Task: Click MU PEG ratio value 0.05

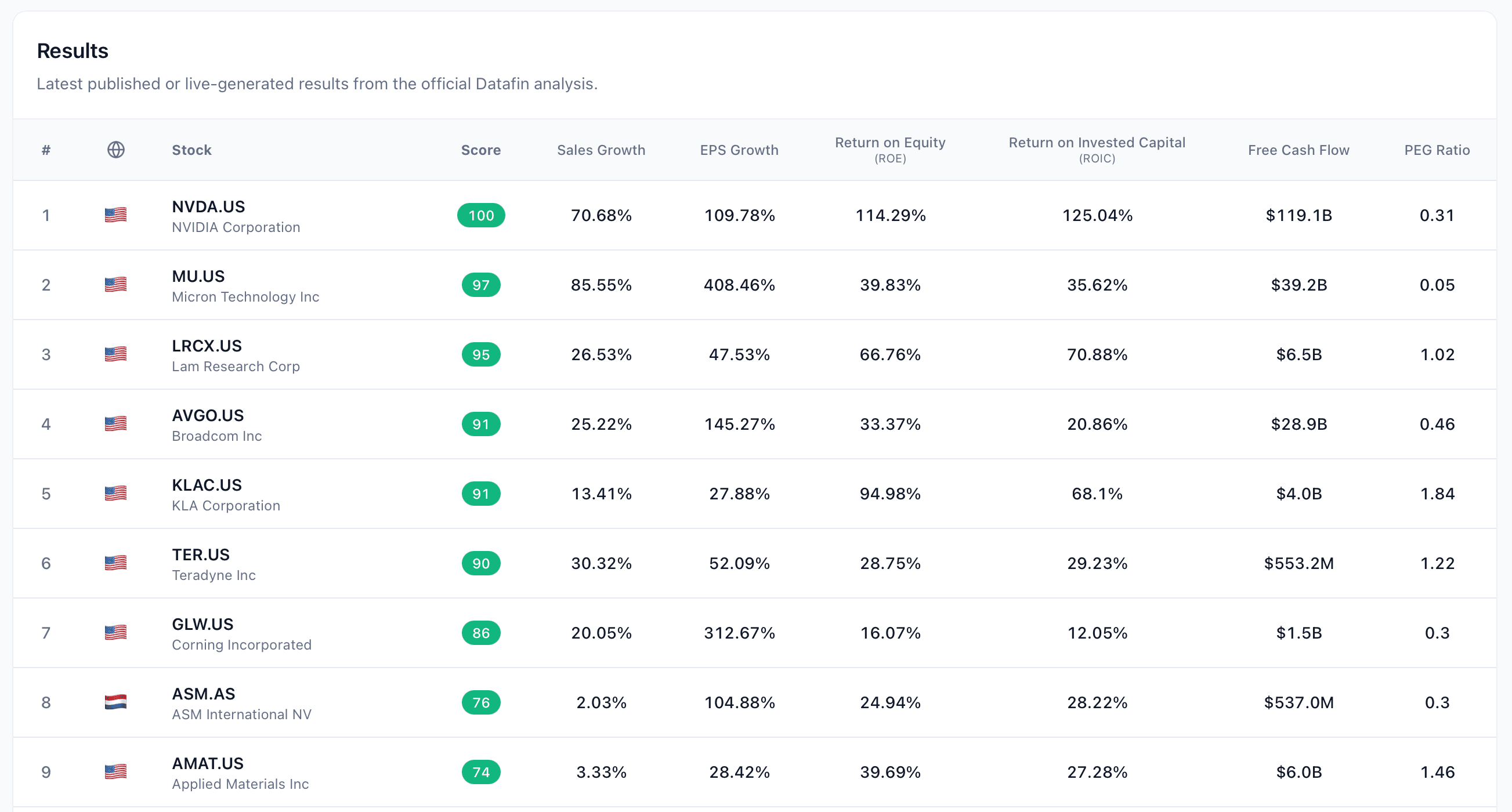Action: click(1437, 285)
